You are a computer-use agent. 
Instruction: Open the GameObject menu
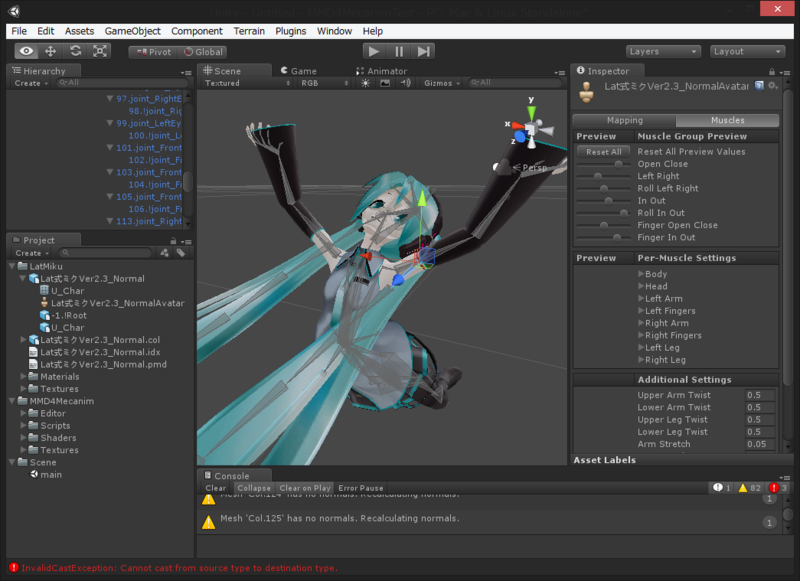(x=133, y=31)
